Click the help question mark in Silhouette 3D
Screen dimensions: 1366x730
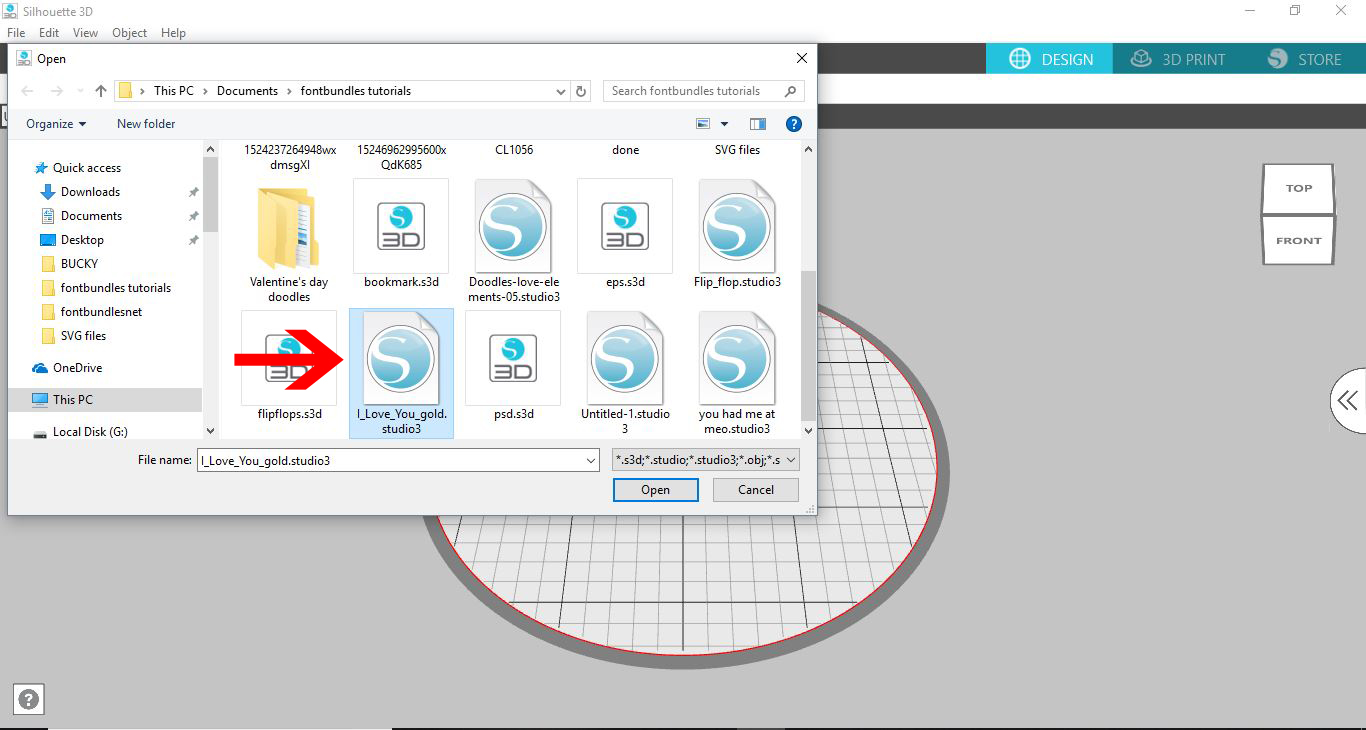coord(29,700)
